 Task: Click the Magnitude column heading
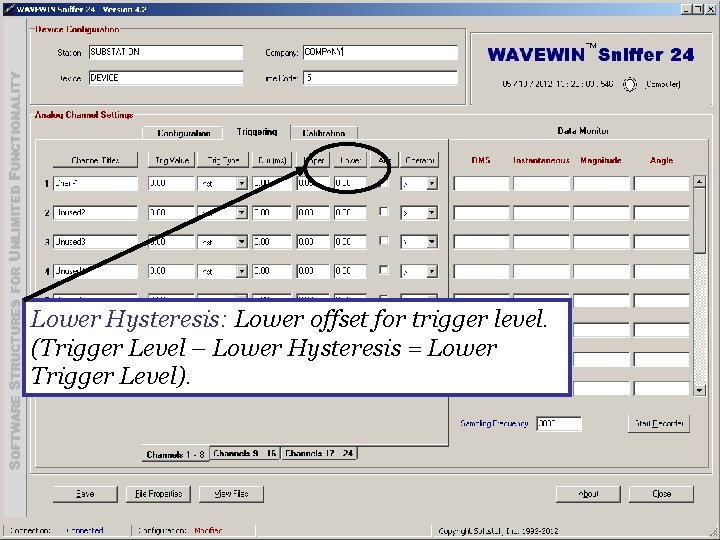point(601,160)
